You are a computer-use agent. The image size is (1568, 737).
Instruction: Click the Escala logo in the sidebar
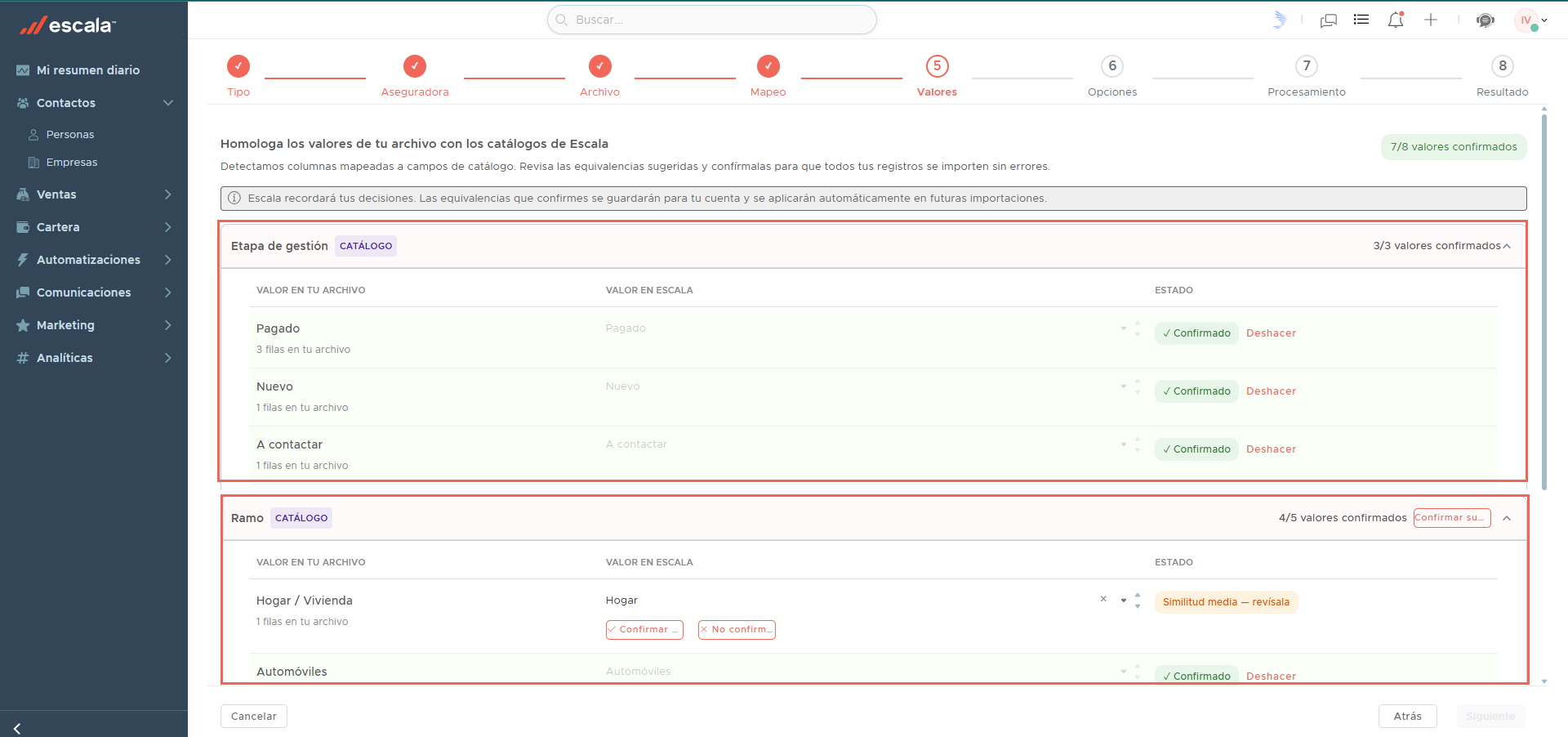click(x=68, y=25)
